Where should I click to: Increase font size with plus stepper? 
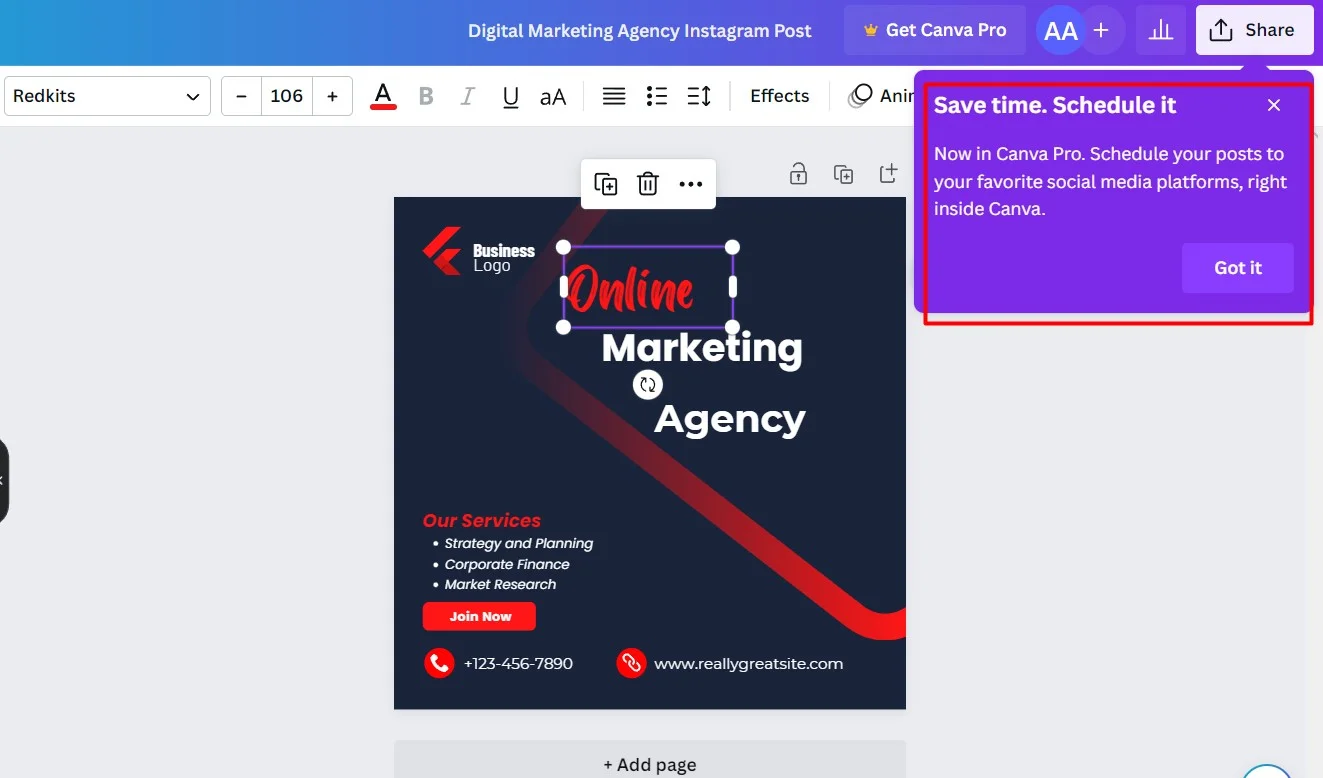pyautogui.click(x=332, y=95)
